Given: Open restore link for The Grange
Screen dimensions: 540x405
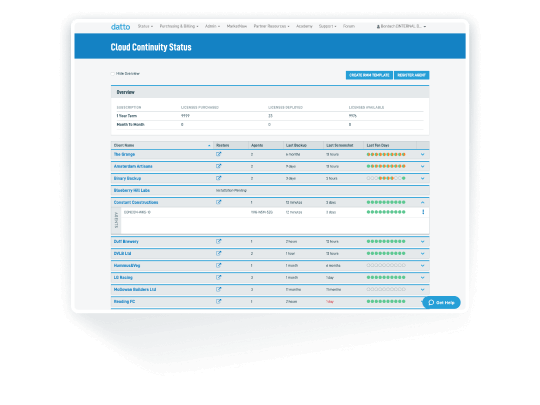Looking at the screenshot, I should click(x=218, y=154).
